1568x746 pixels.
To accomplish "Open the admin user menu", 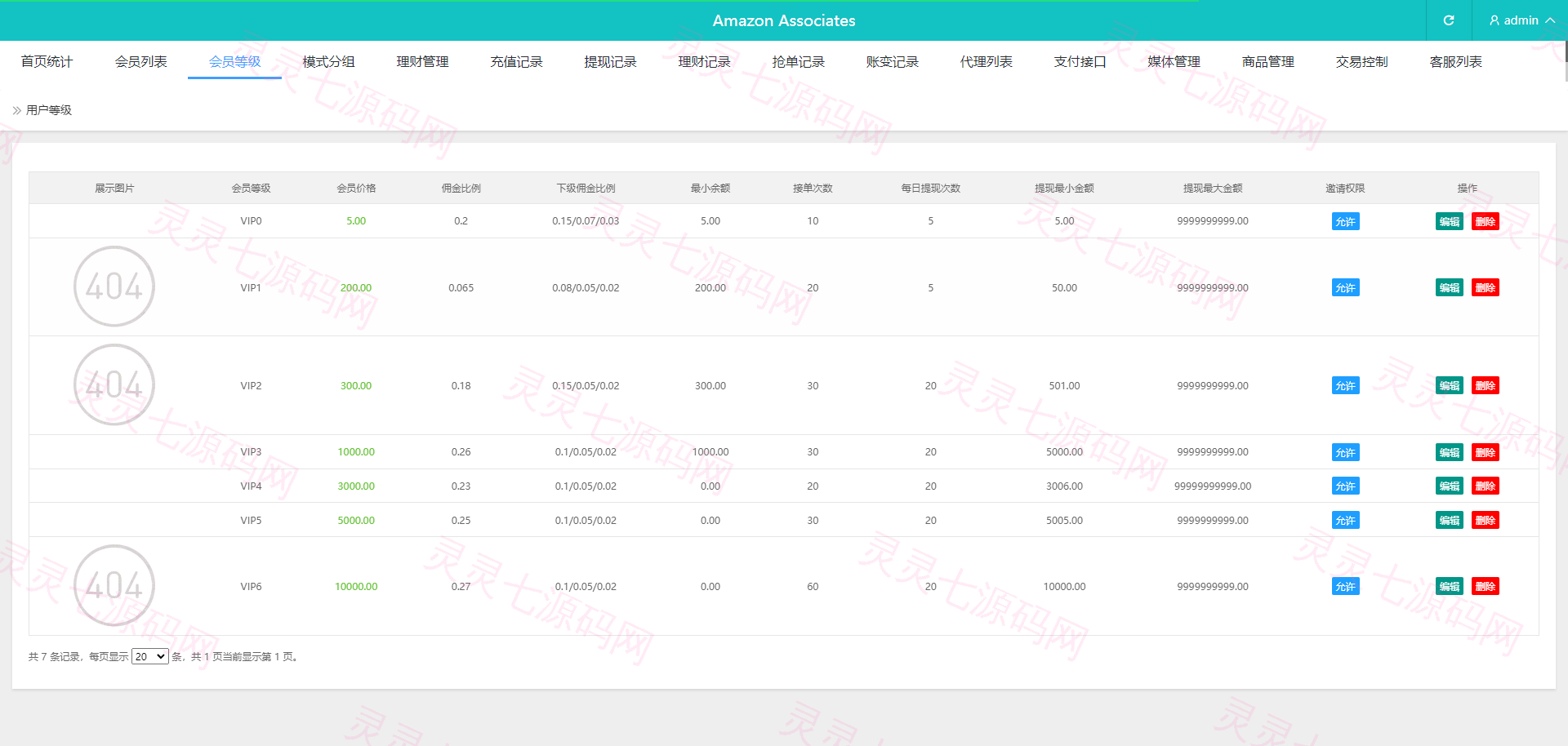I will [x=1521, y=20].
